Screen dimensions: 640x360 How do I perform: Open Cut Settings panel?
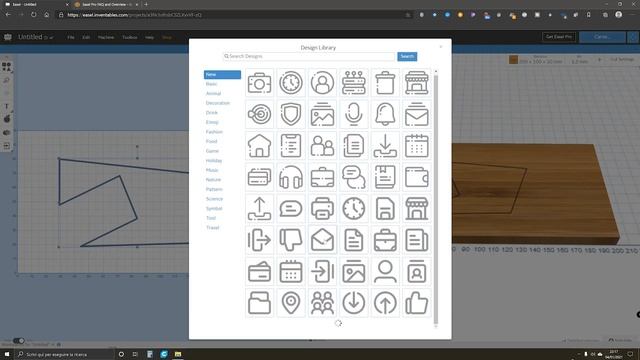click(x=622, y=60)
